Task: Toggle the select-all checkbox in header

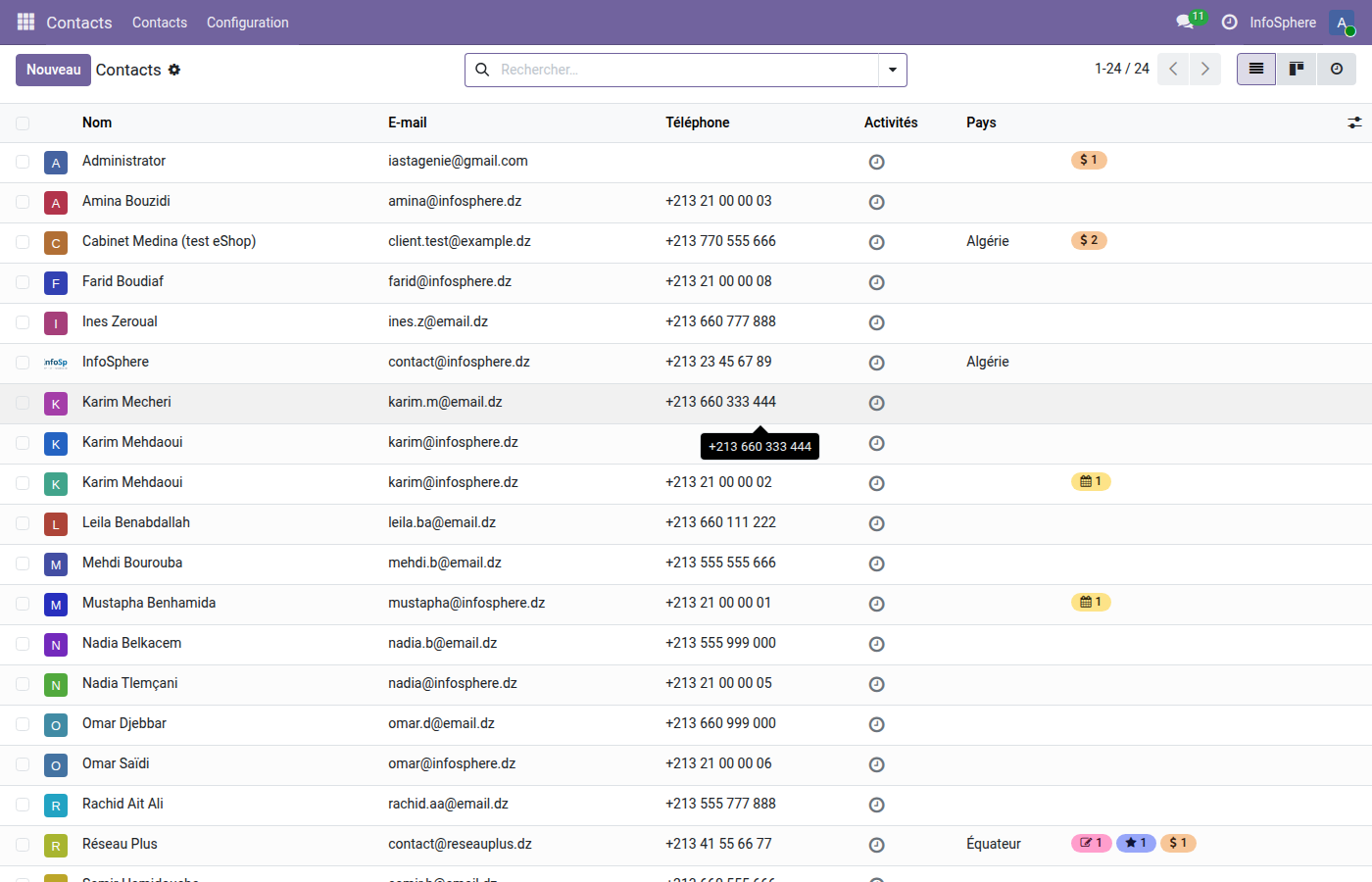Action: (23, 122)
